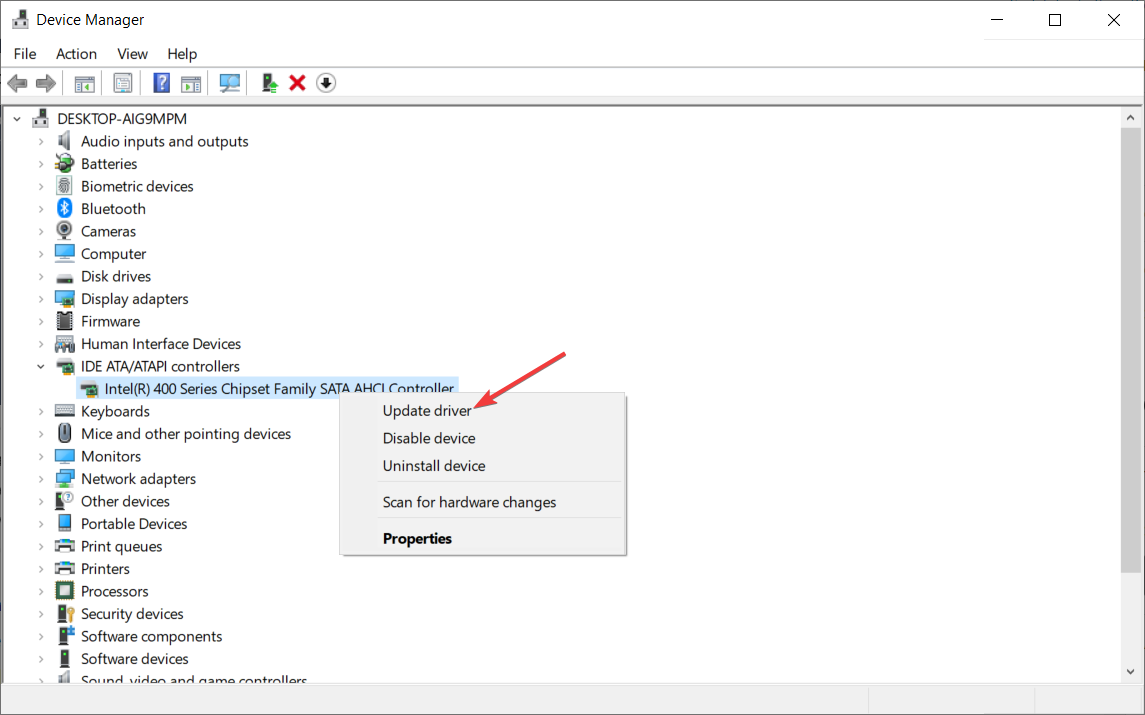Select the keyboard icon next to Keyboards
The width and height of the screenshot is (1145, 715).
coord(64,411)
